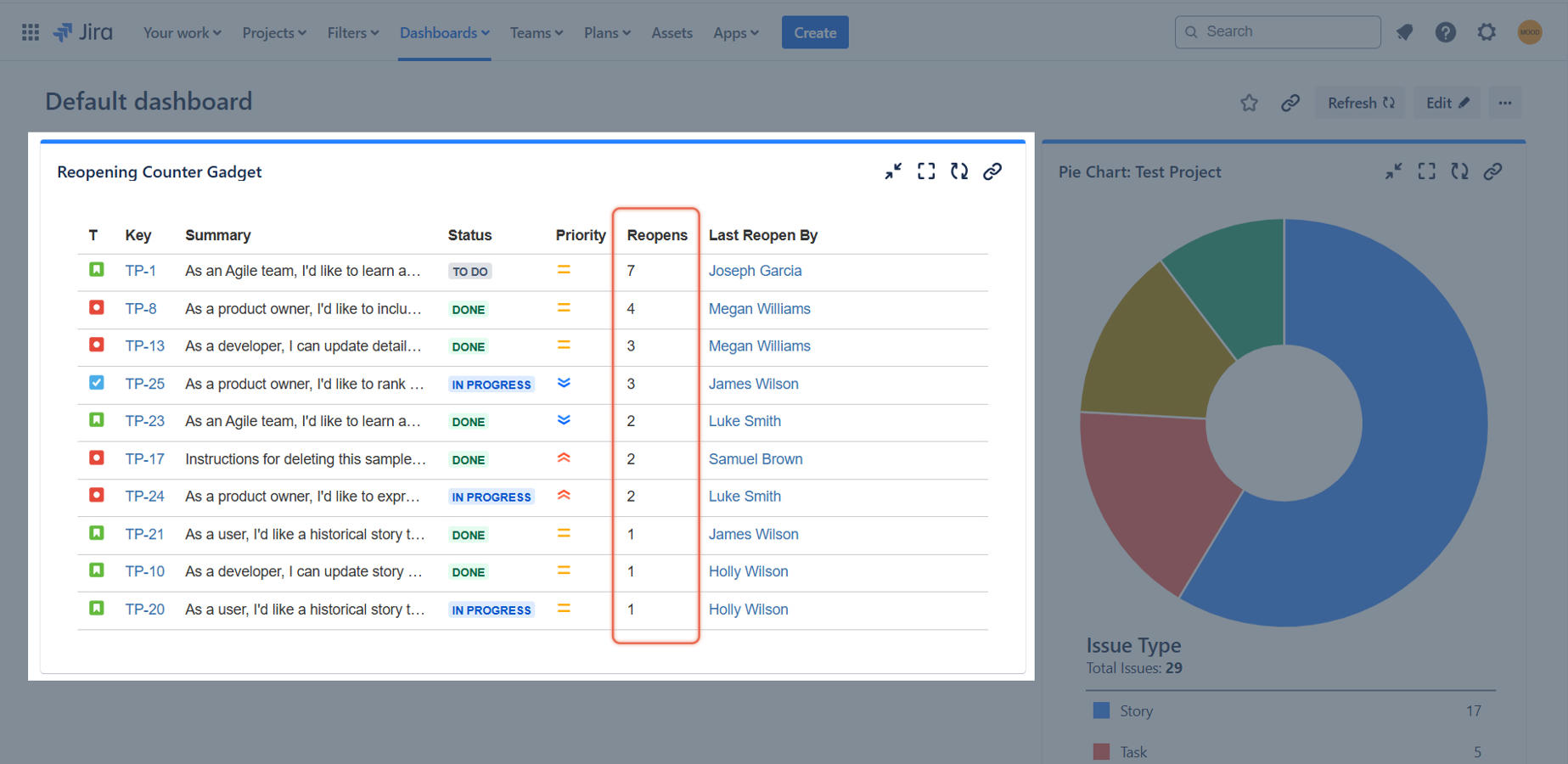1568x764 pixels.
Task: Click the highest priority icon for TP-24
Action: click(564, 496)
